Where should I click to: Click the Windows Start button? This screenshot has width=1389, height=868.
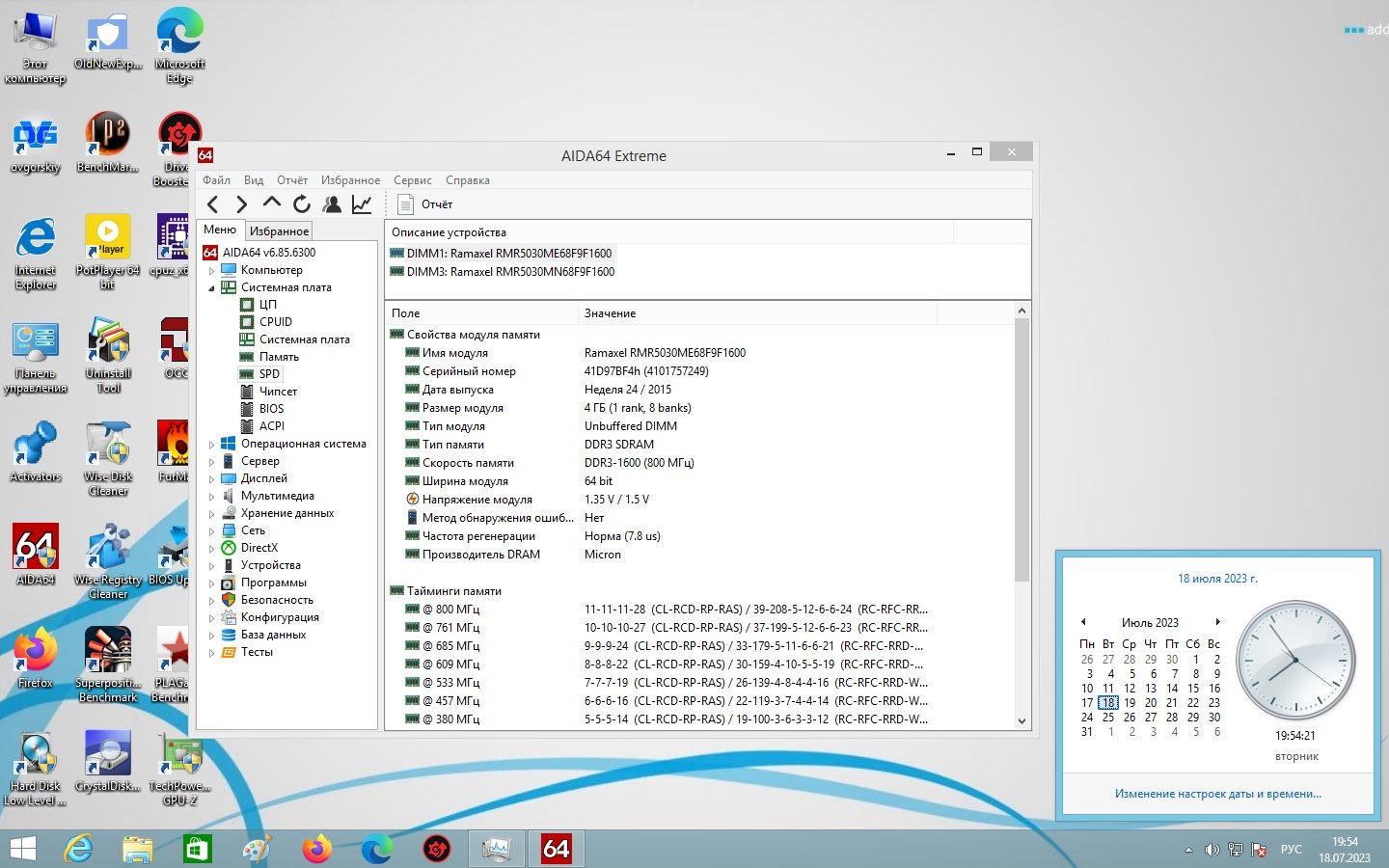[22, 849]
